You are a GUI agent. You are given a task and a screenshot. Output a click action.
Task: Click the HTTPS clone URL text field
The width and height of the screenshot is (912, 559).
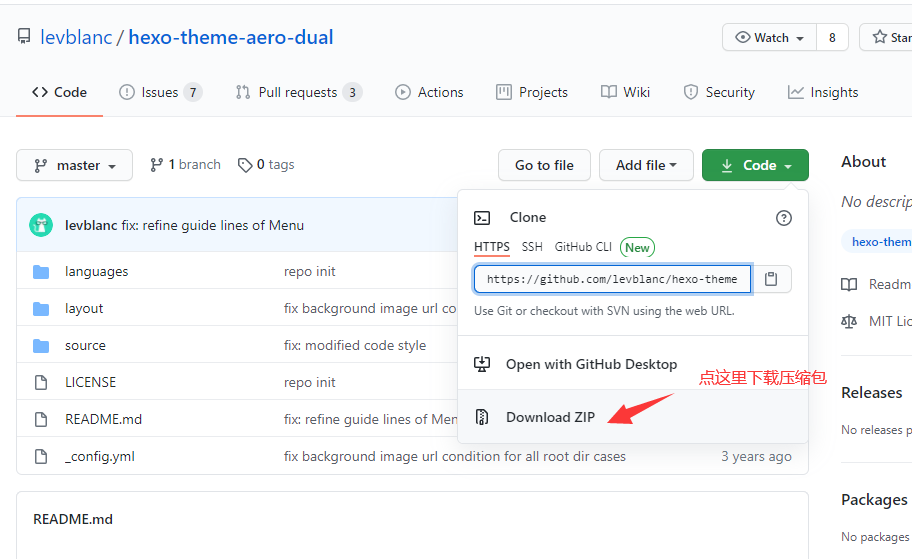point(612,279)
